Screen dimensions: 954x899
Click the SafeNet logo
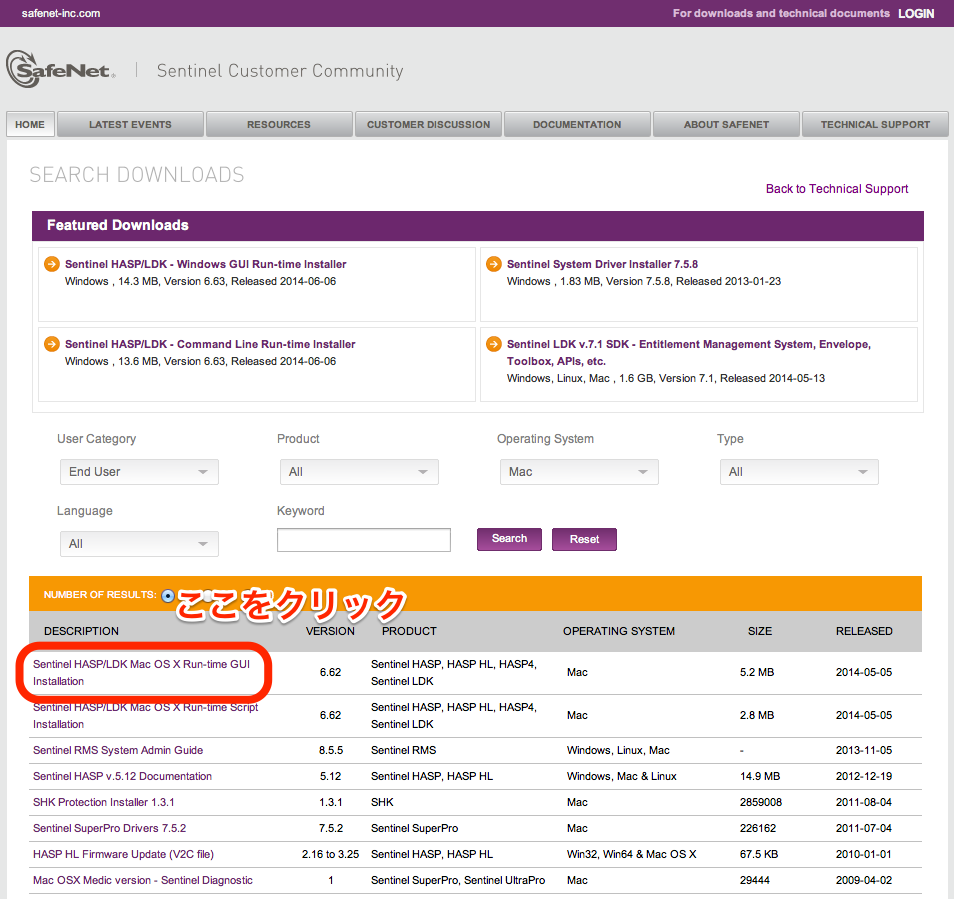60,69
